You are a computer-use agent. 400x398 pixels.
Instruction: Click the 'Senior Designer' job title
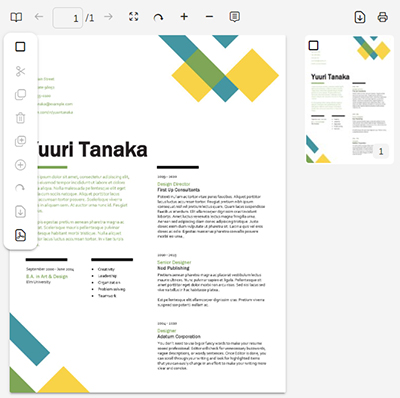click(174, 262)
